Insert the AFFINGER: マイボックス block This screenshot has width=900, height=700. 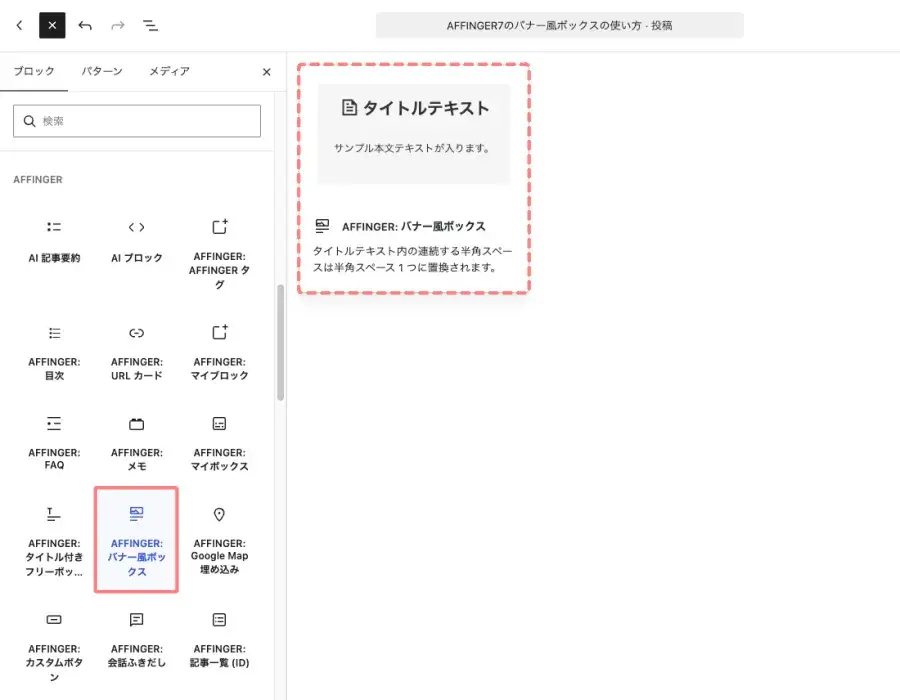tap(219, 443)
